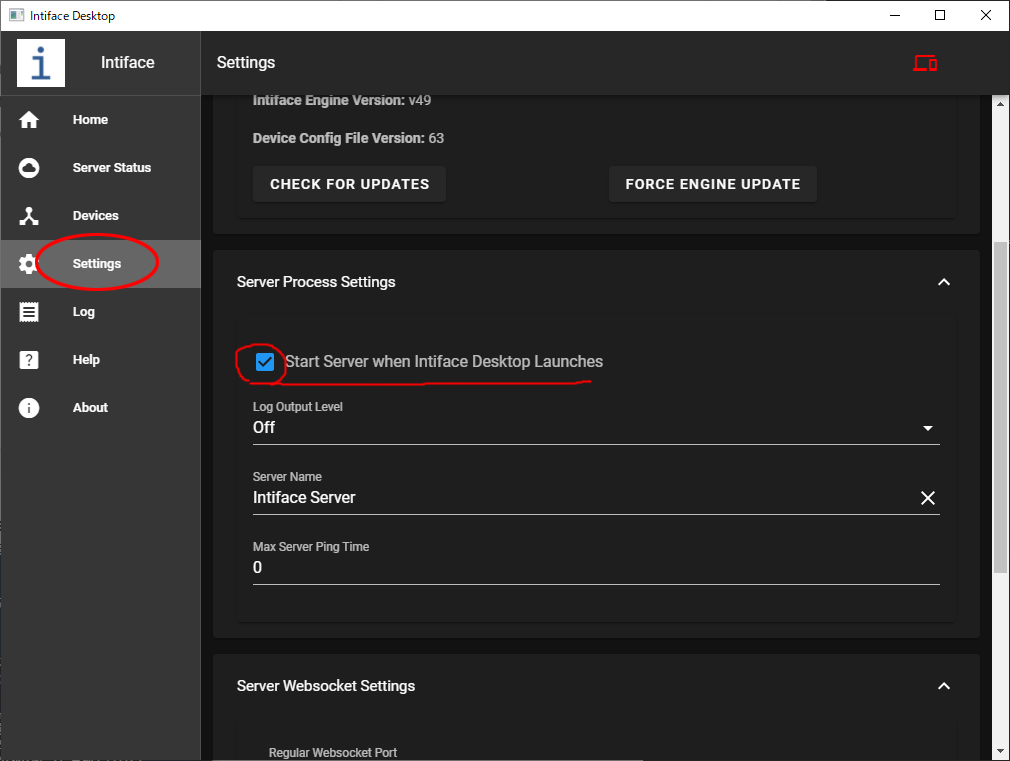Click the Intiface logo in top-left
Viewport: 1010px width, 761px height.
coord(41,63)
